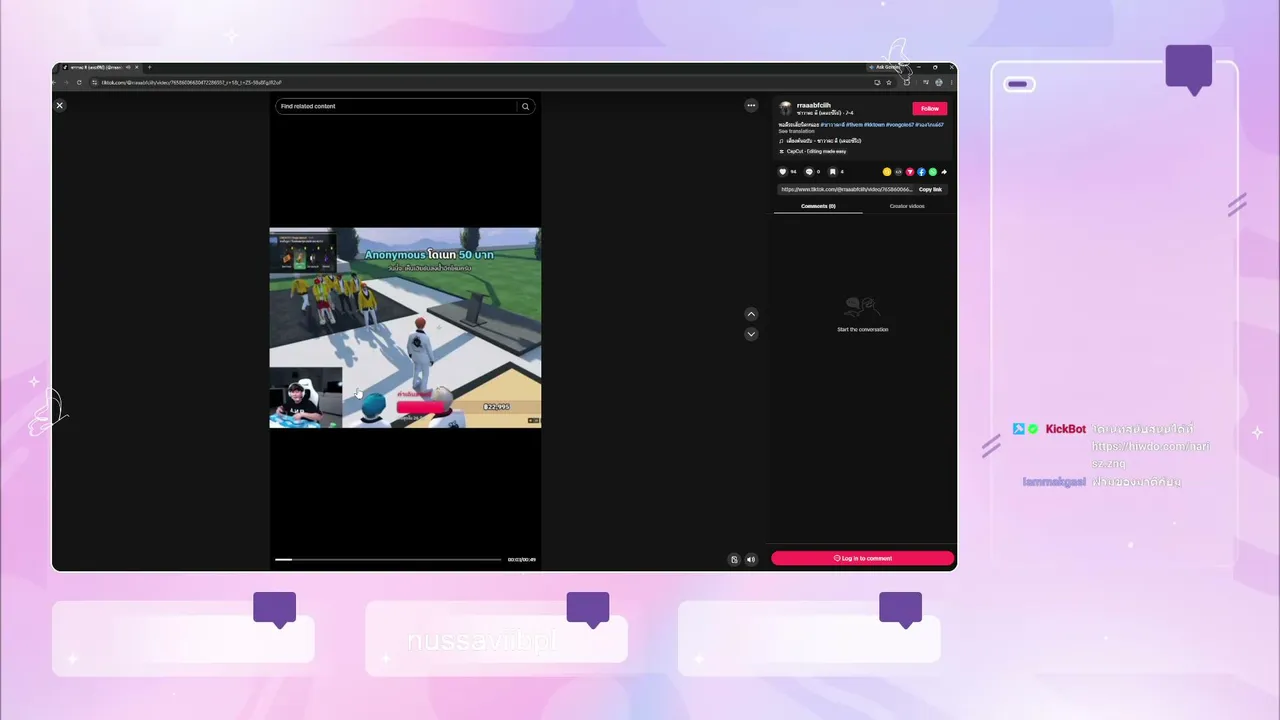This screenshot has height=720, width=1280.
Task: Close the TikTok video viewer with X
Action: [x=59, y=105]
